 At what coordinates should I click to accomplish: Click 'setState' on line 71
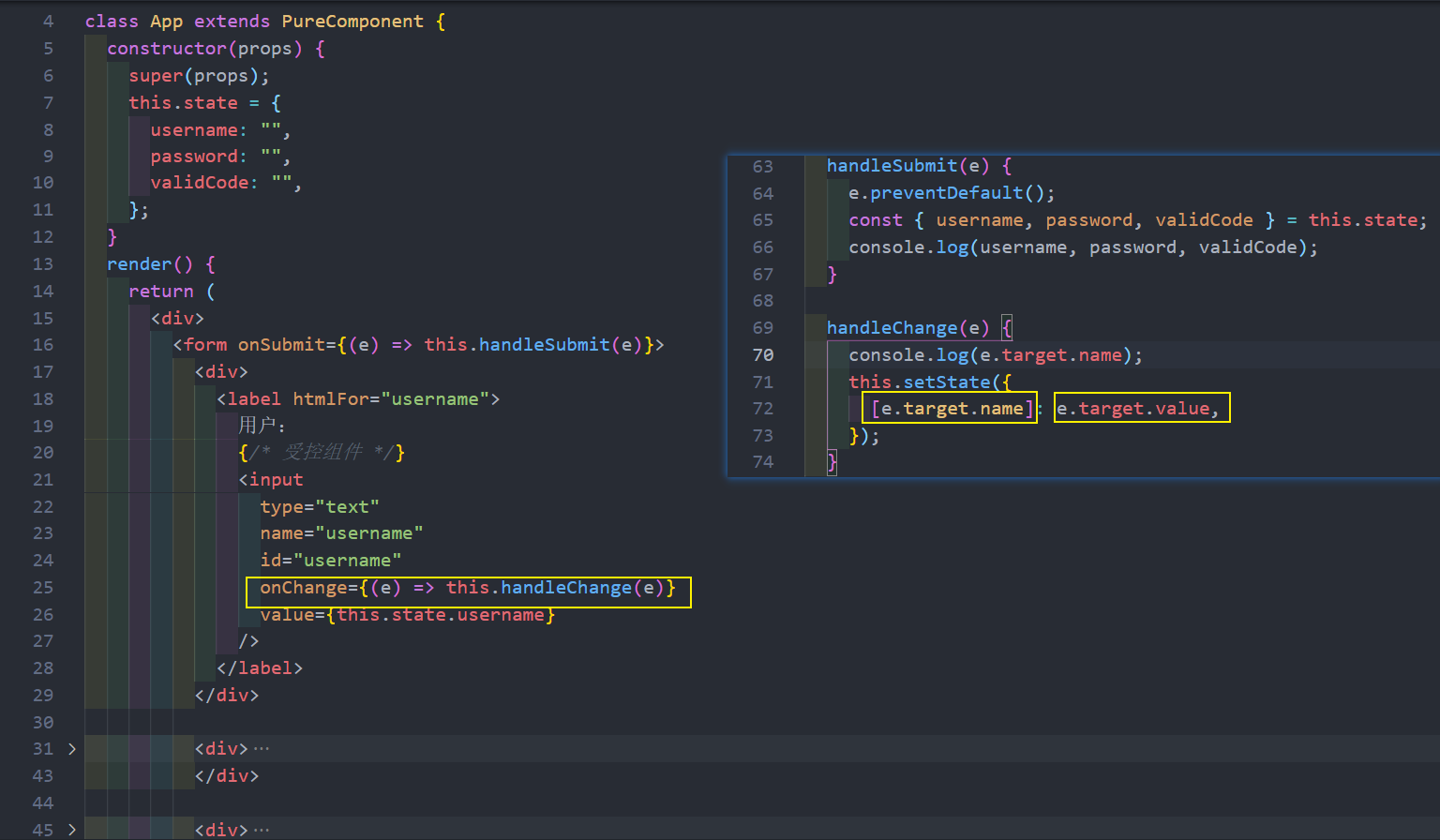[x=947, y=382]
